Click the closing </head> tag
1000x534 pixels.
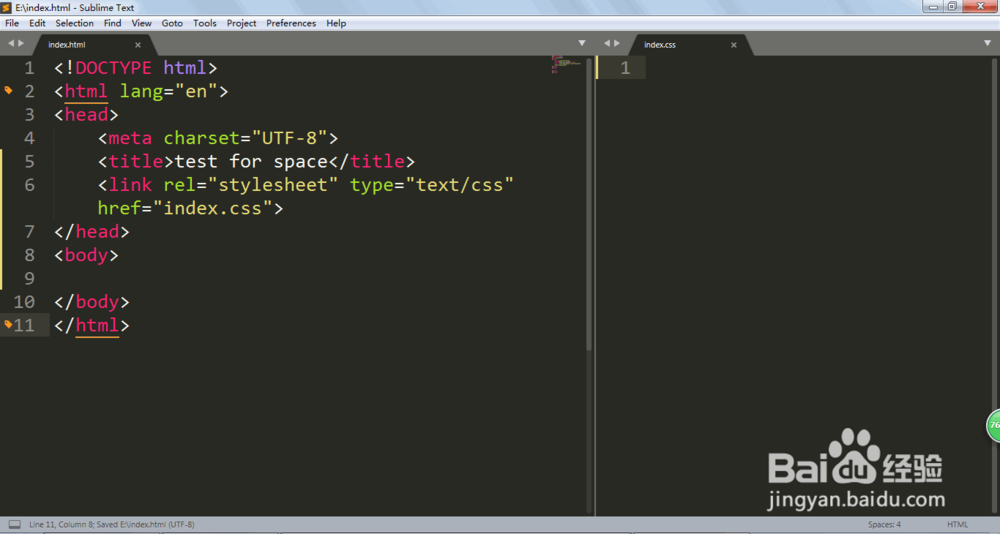click(x=92, y=232)
